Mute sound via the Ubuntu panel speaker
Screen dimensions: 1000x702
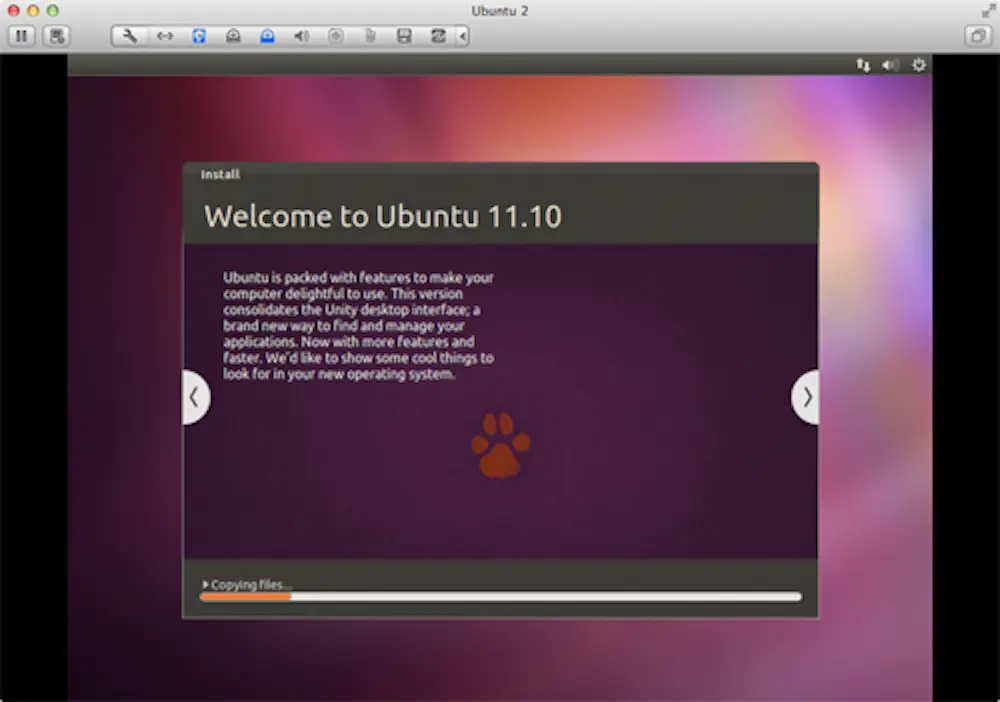coord(890,64)
